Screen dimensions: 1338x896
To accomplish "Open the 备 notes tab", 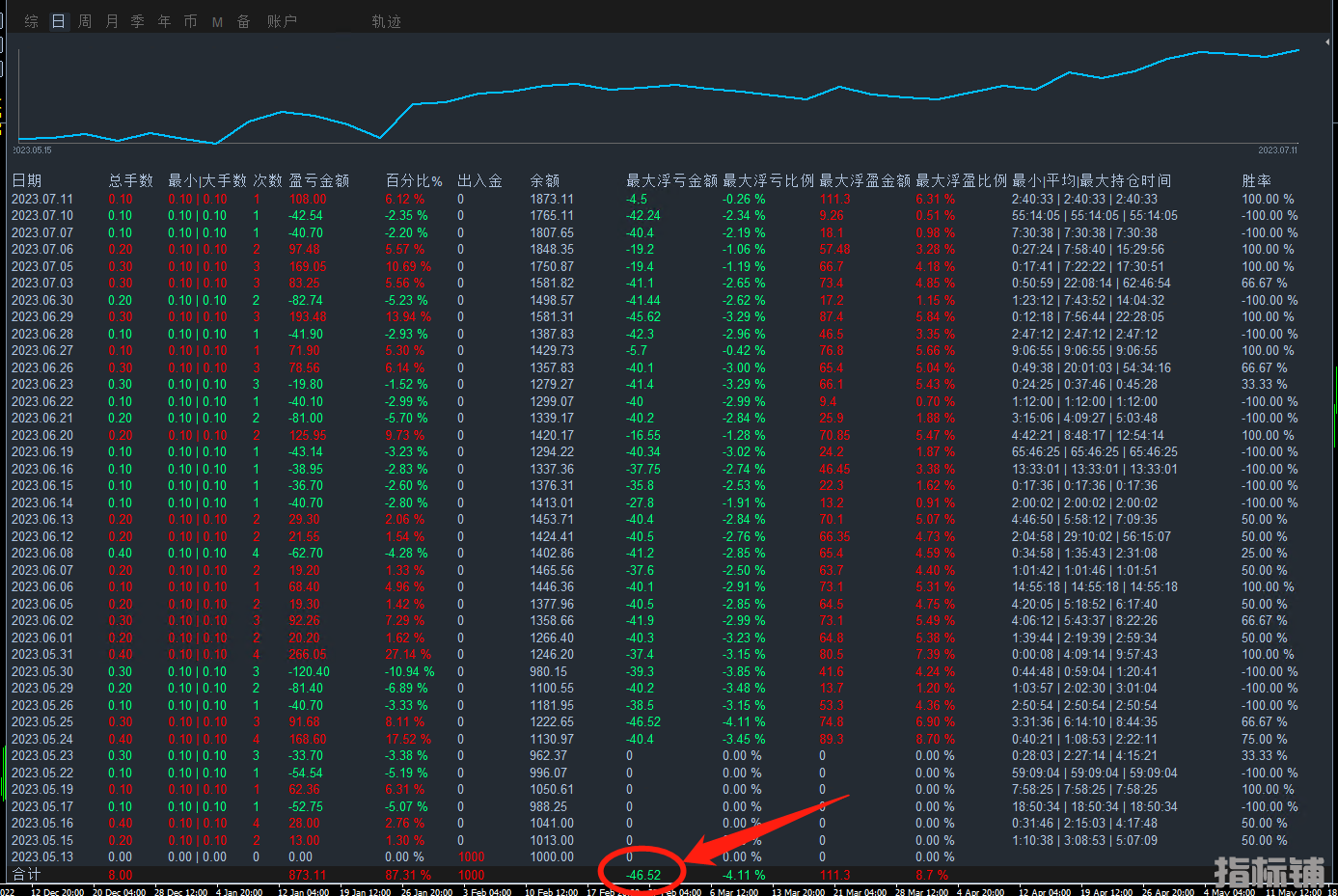I will 243,21.
